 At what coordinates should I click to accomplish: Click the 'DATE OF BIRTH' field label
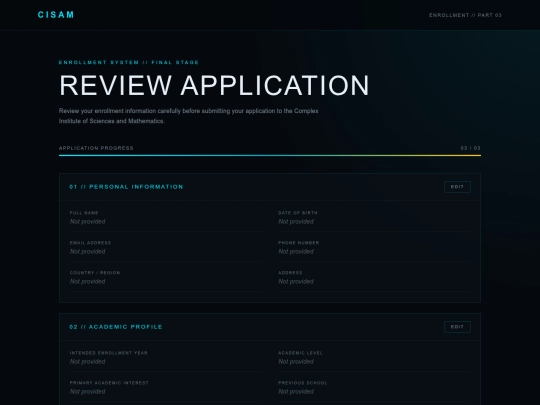pos(298,213)
